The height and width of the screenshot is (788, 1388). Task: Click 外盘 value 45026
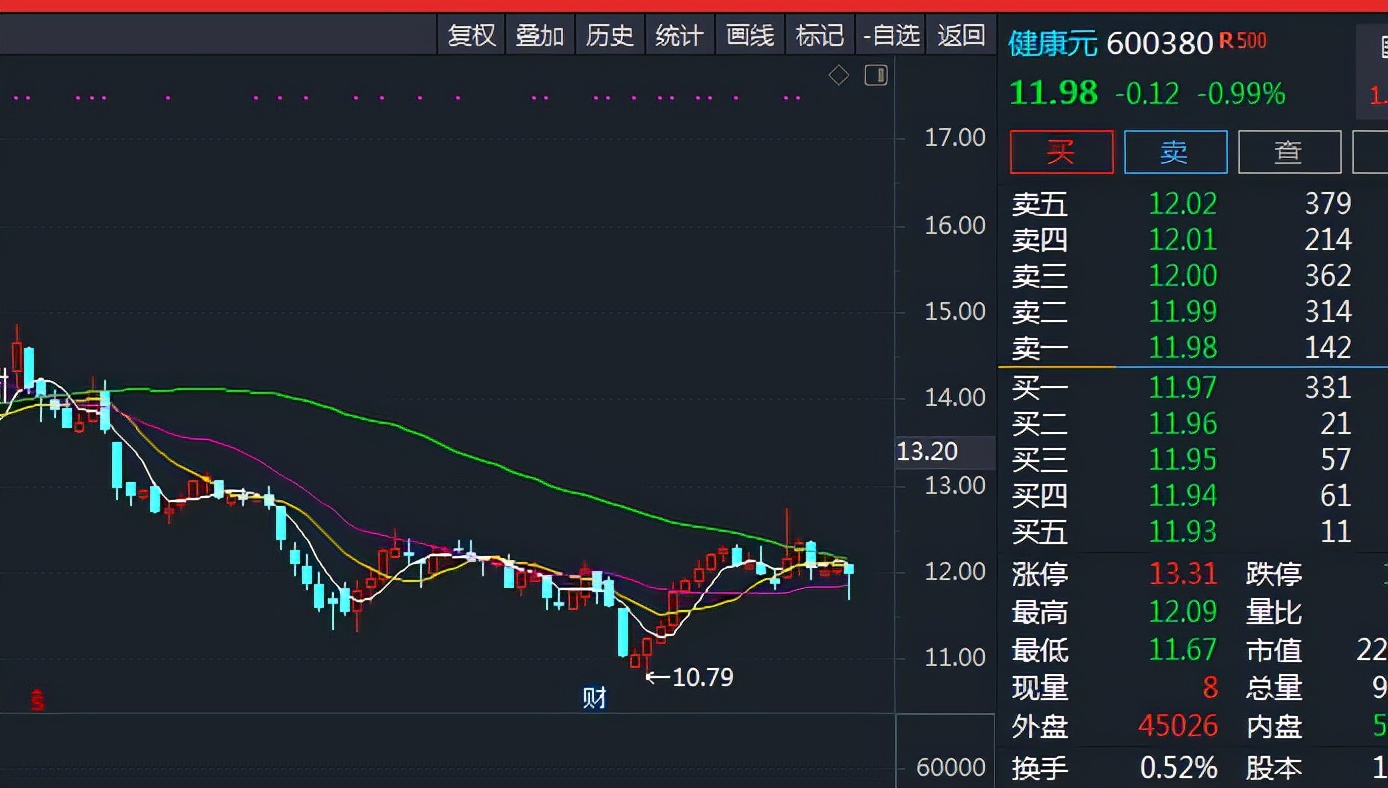1178,727
